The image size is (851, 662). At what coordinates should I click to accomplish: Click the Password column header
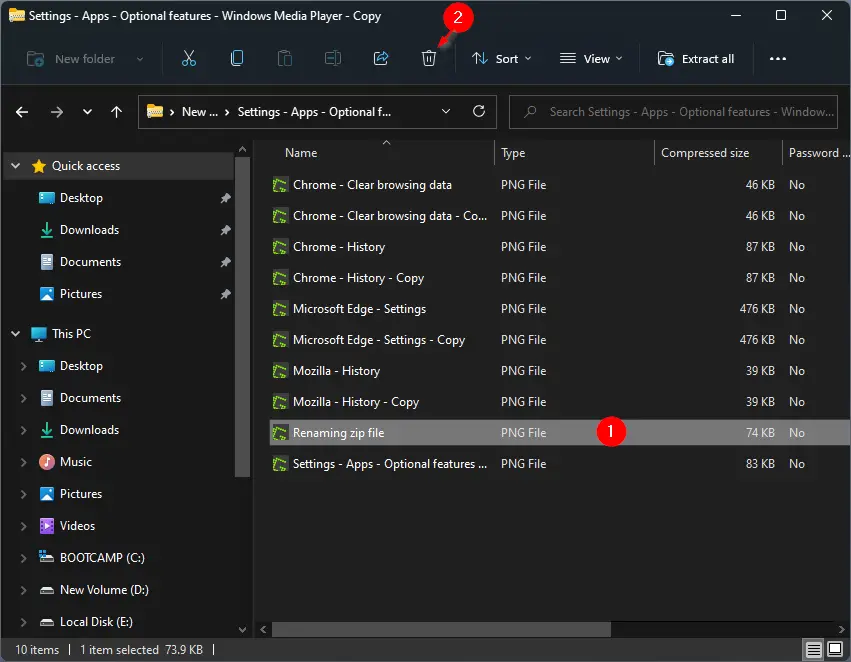pyautogui.click(x=818, y=153)
